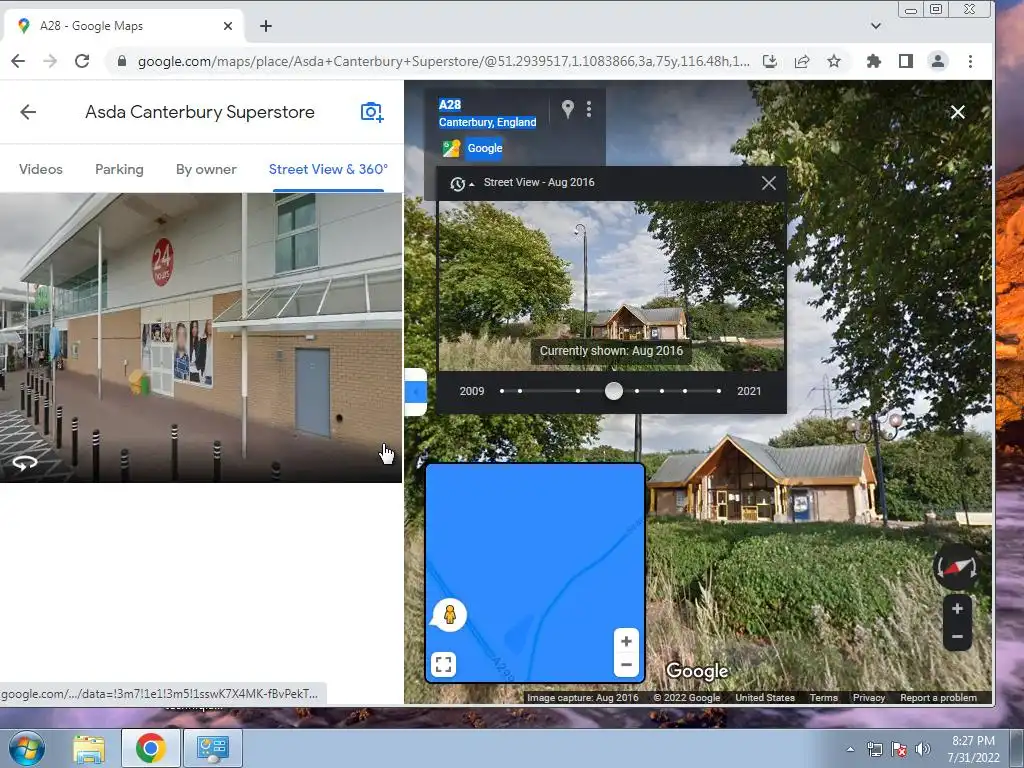Open the Parking tab
Viewport: 1024px width, 768px height.
[x=119, y=169]
